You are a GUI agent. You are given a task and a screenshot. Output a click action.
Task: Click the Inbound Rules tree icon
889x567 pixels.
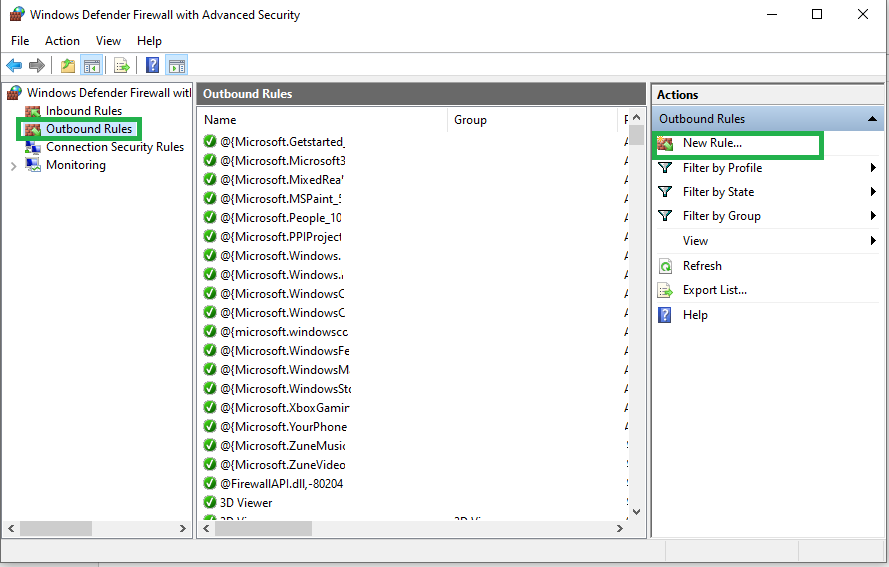click(33, 111)
